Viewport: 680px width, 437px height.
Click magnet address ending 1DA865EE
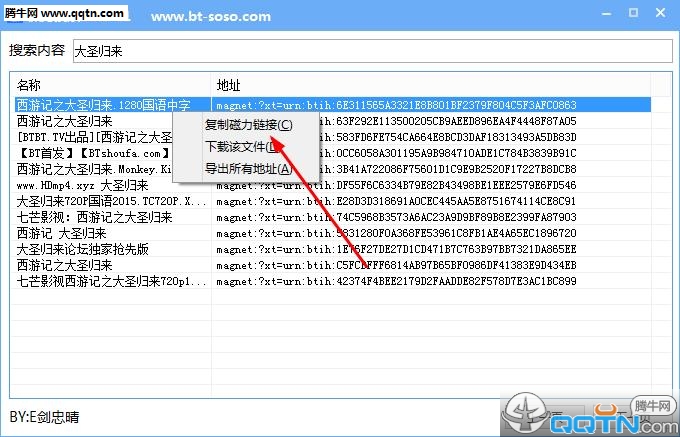(396, 249)
